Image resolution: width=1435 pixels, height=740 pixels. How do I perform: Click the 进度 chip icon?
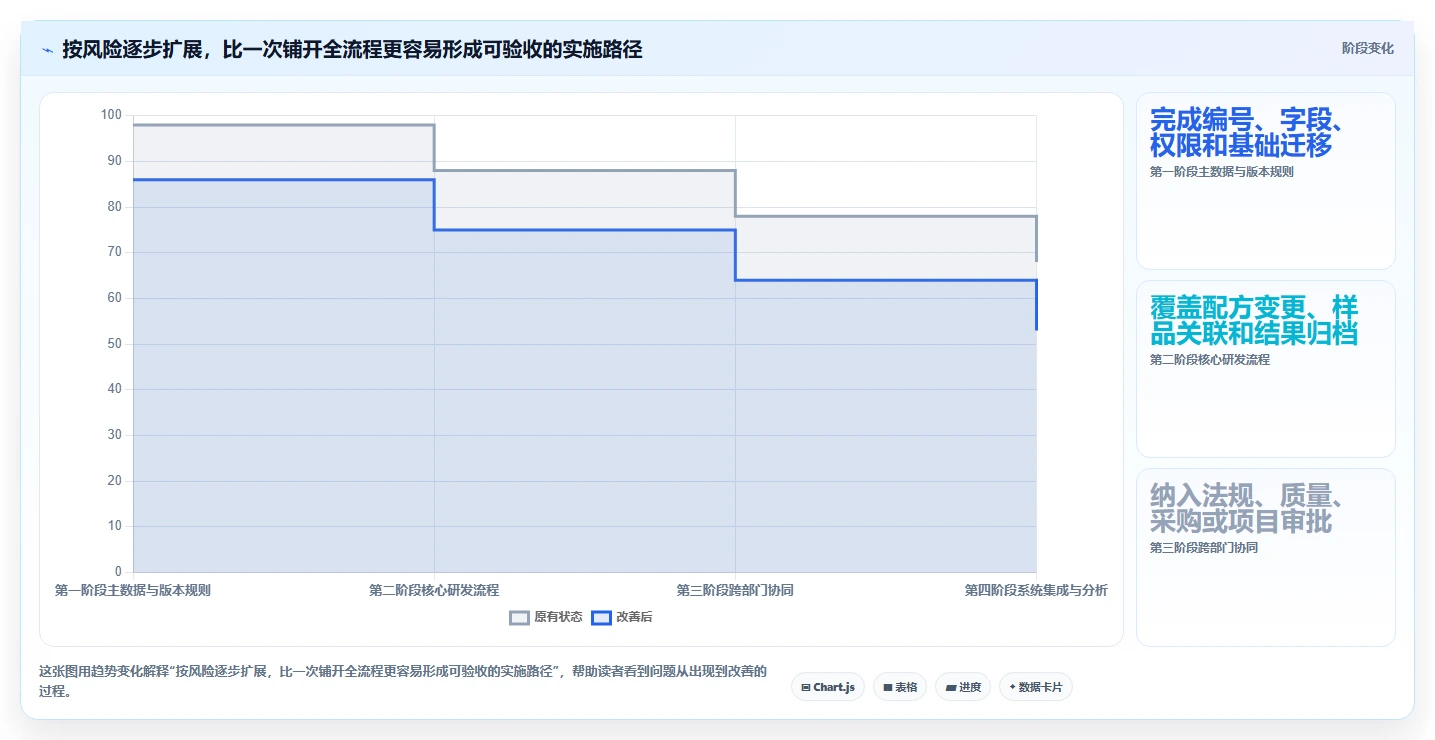point(950,688)
